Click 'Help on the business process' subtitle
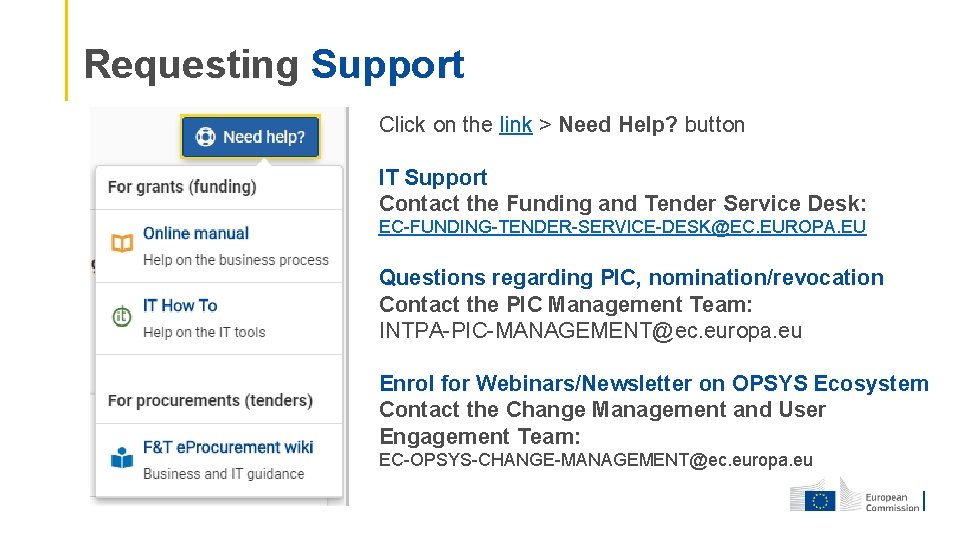Screen dimensions: 960x540 click(x=236, y=260)
